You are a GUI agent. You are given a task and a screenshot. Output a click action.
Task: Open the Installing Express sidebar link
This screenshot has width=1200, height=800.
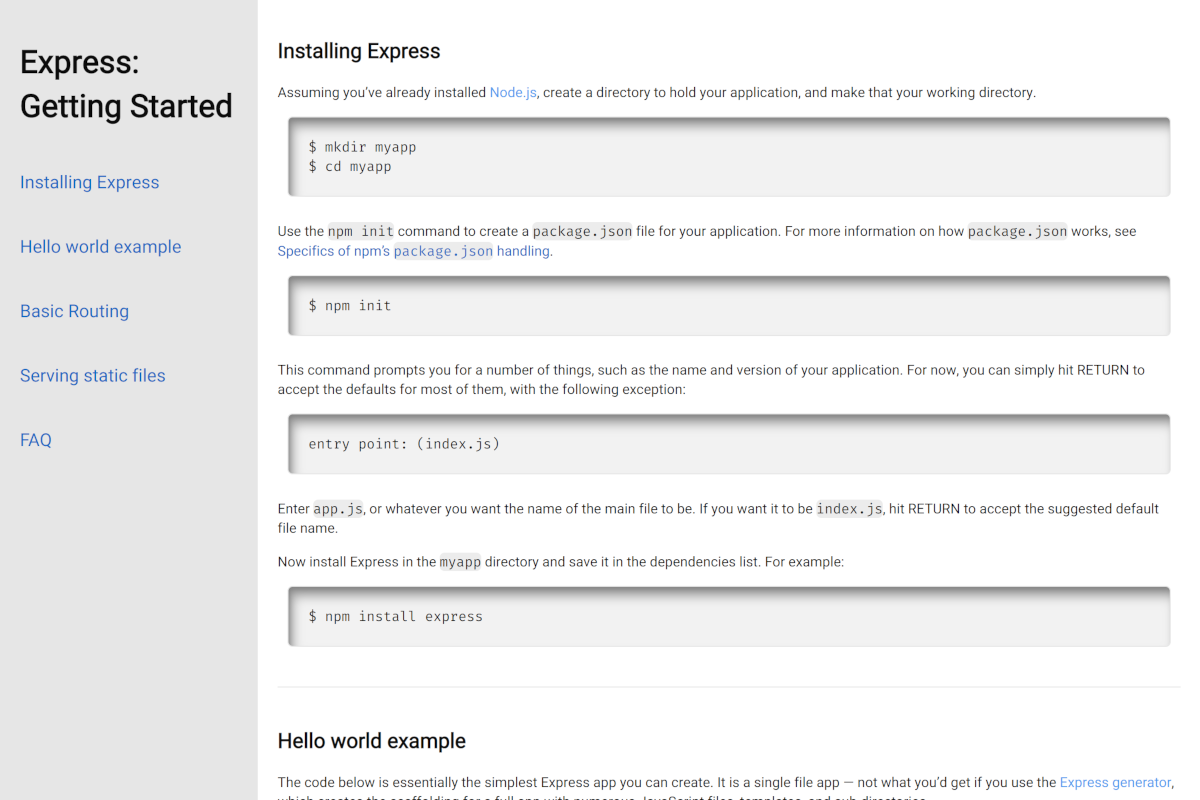(89, 182)
